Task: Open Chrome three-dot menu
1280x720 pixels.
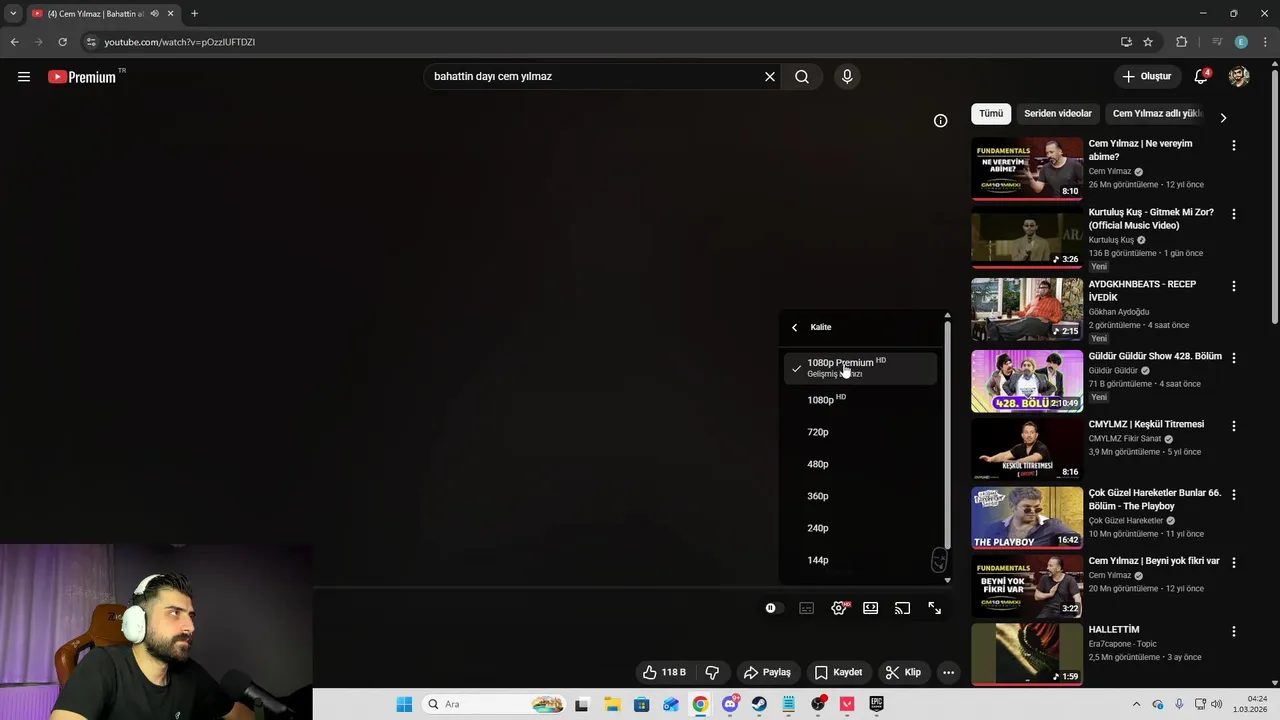Action: pyautogui.click(x=1264, y=42)
